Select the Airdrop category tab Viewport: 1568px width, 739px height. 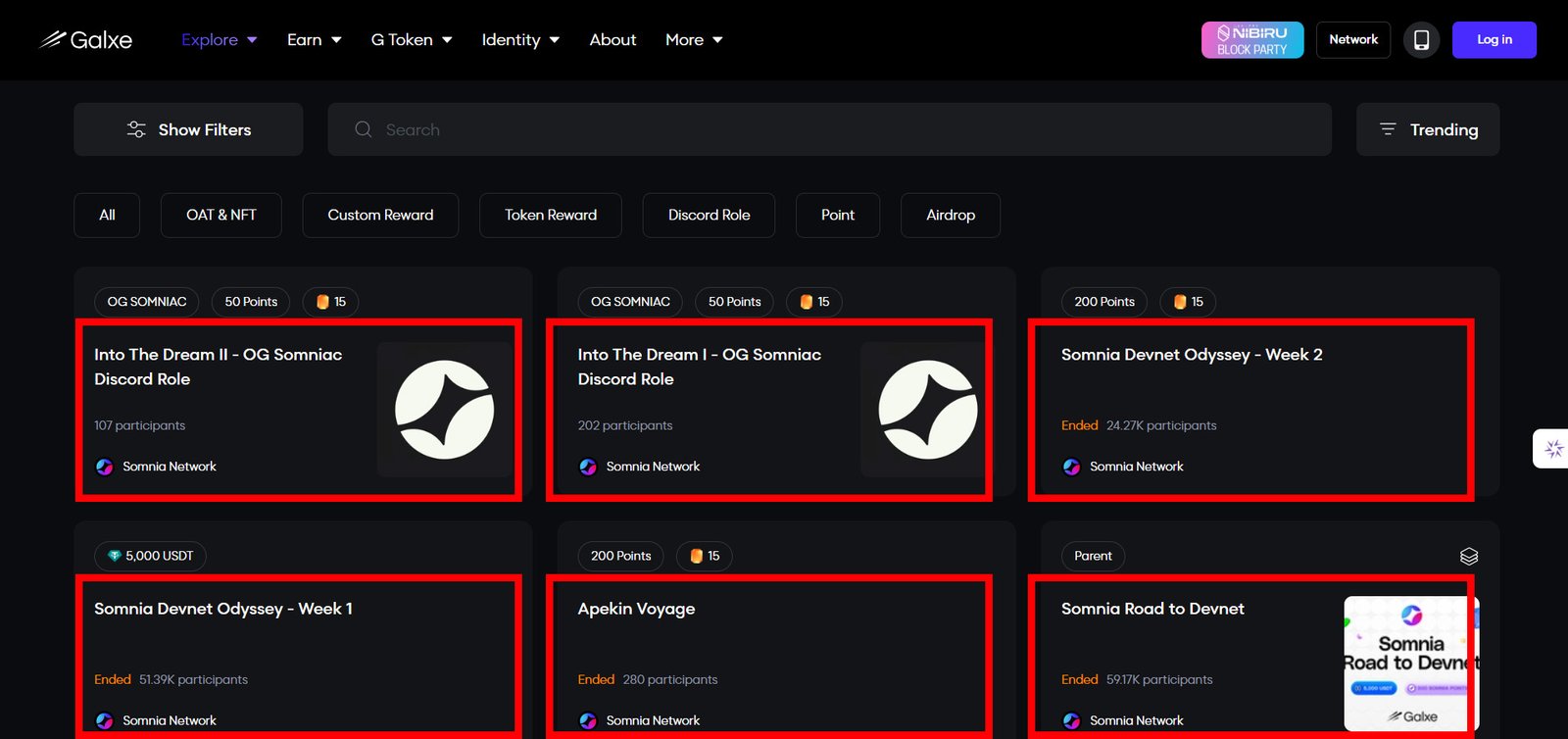pyautogui.click(x=950, y=216)
